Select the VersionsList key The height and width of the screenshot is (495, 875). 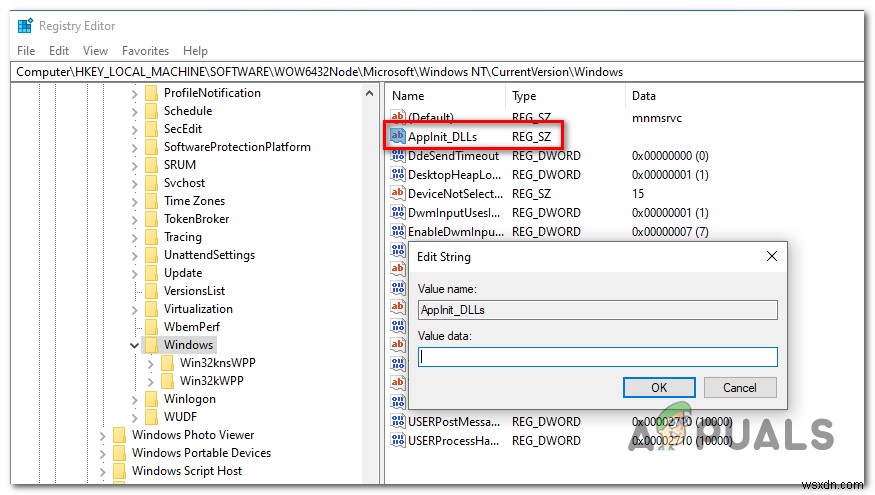point(194,291)
